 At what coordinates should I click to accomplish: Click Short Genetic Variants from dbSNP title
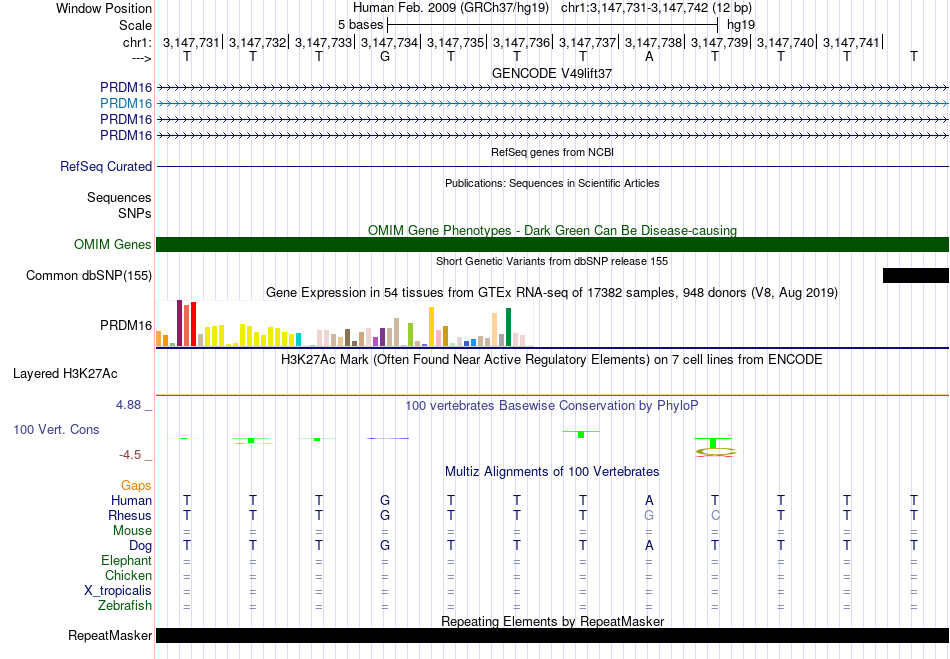click(x=552, y=261)
